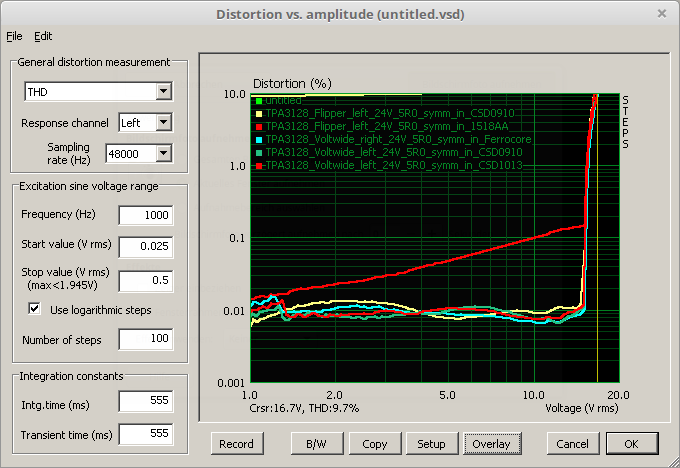Select the Transient time input field
Image resolution: width=680 pixels, height=468 pixels.
click(x=145, y=433)
